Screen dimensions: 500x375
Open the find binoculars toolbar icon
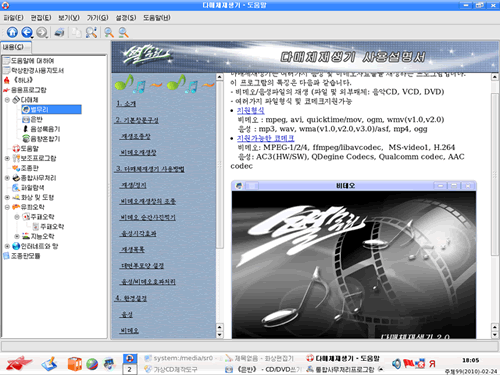(91, 32)
